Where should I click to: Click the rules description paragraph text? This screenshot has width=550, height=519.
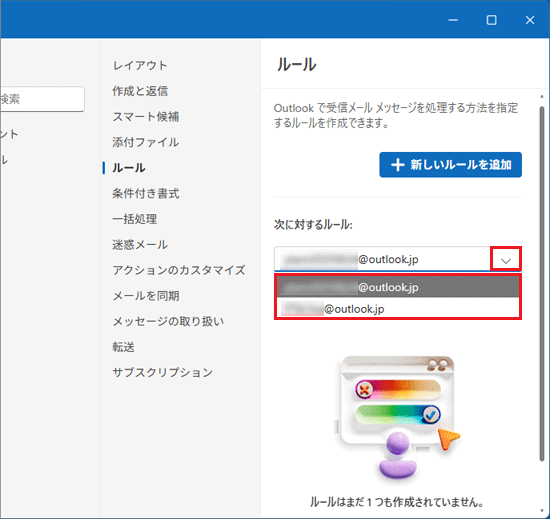pyautogui.click(x=396, y=115)
